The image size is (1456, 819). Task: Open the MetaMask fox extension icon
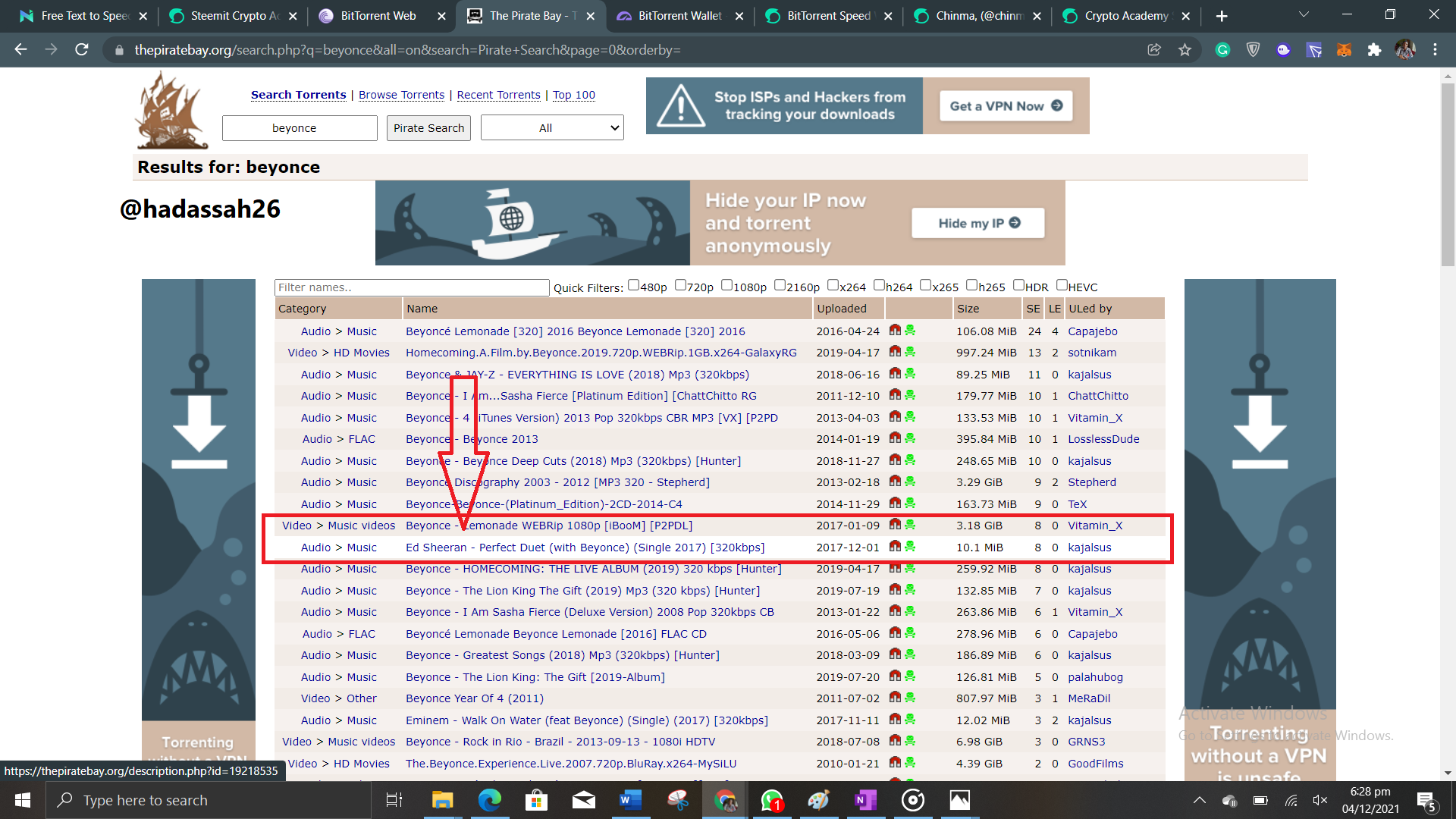pyautogui.click(x=1344, y=50)
